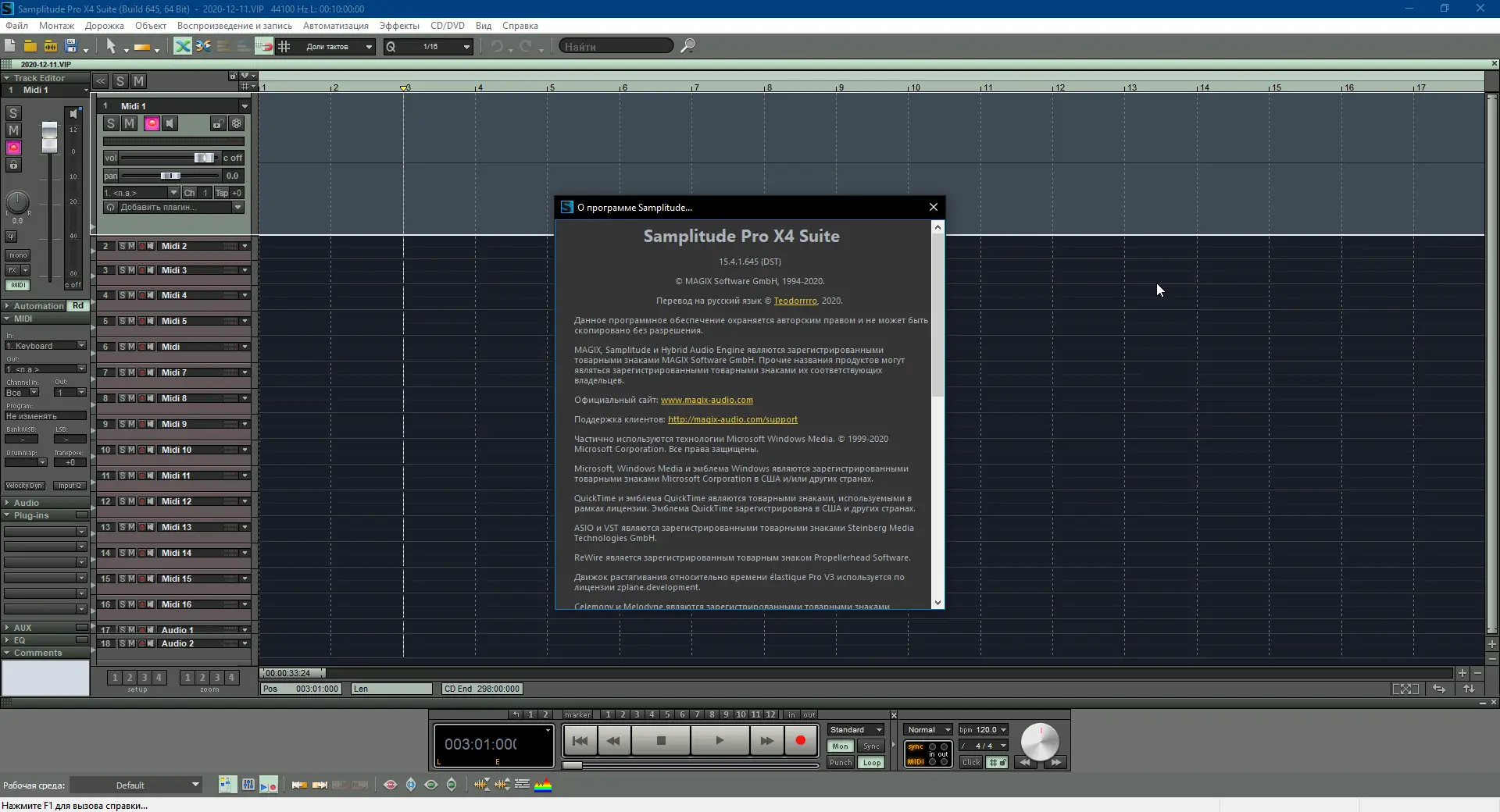Open the "Автоматизация" menu
The image size is (1500, 812).
(x=335, y=26)
